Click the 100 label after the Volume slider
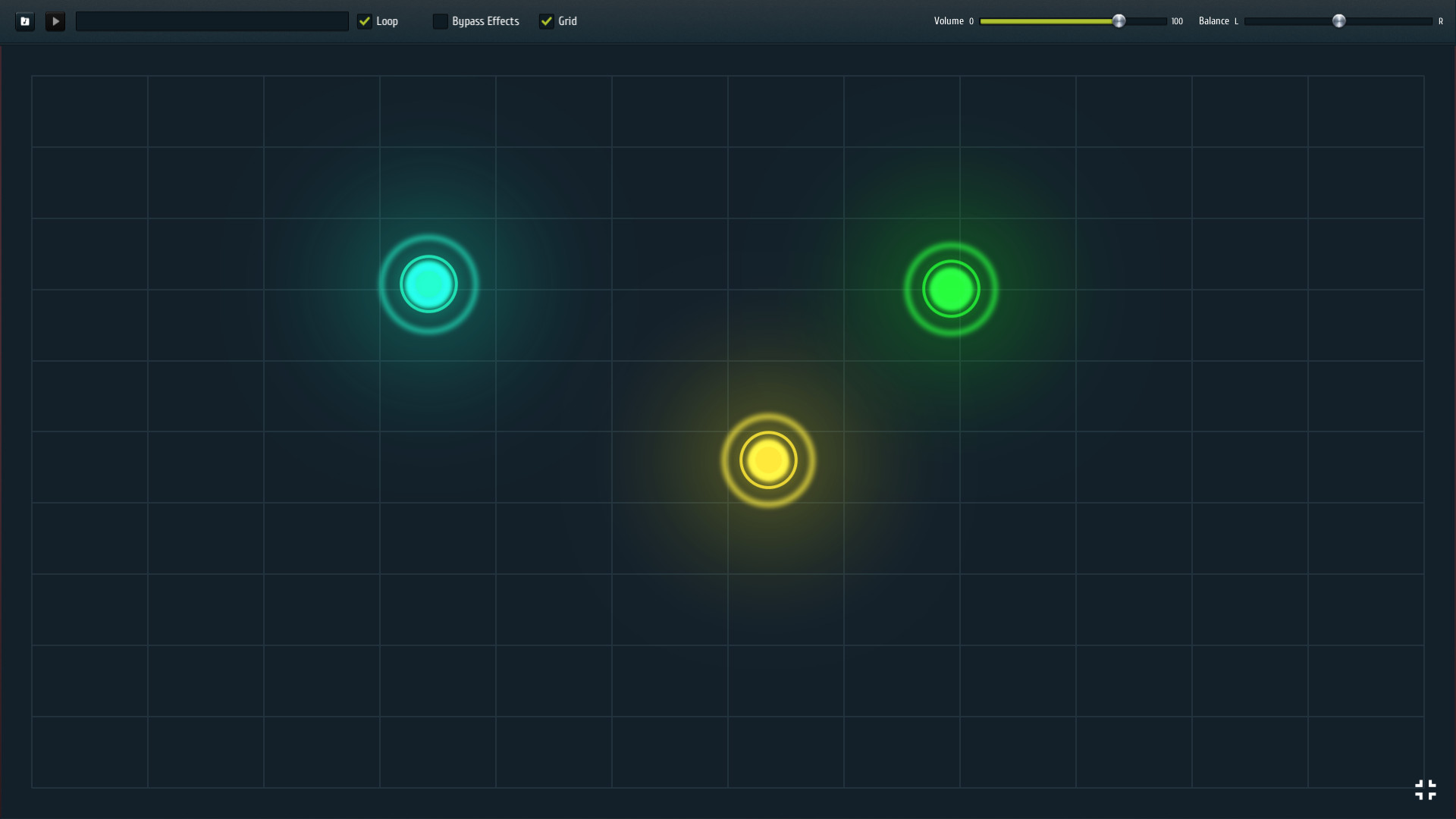This screenshot has width=1456, height=819. tap(1176, 21)
